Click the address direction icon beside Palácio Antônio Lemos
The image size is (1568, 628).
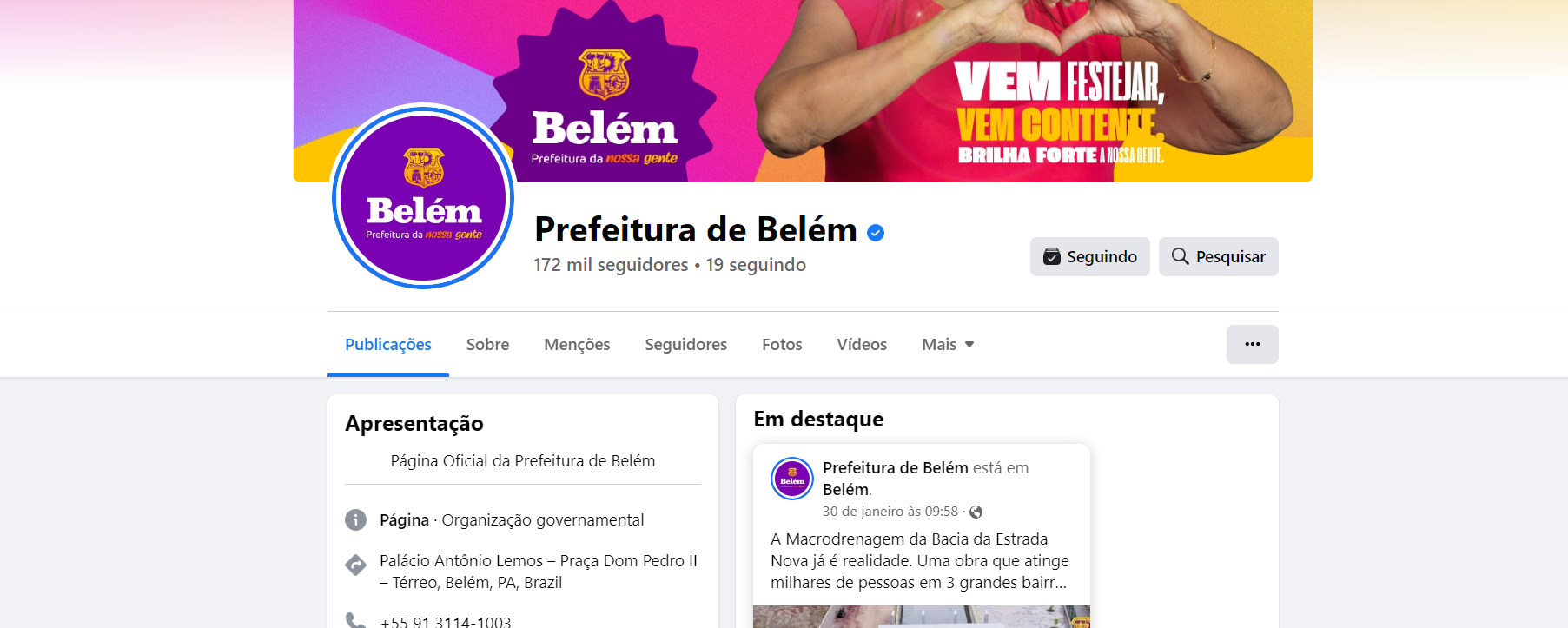[x=355, y=565]
